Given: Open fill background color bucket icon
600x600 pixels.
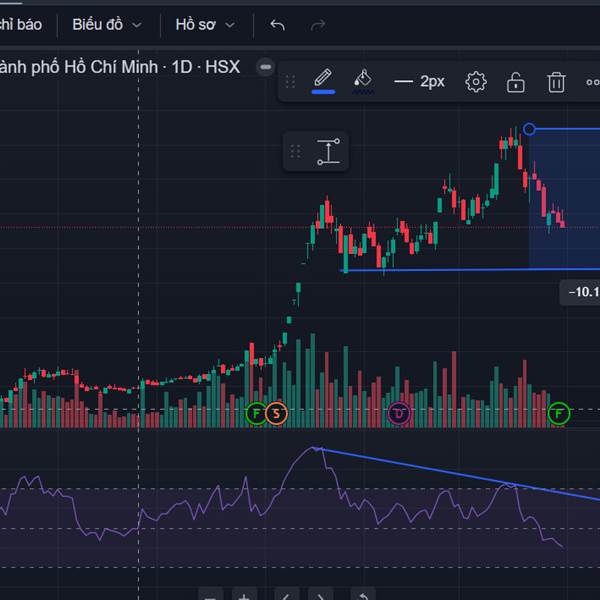Looking at the screenshot, I should click(364, 81).
